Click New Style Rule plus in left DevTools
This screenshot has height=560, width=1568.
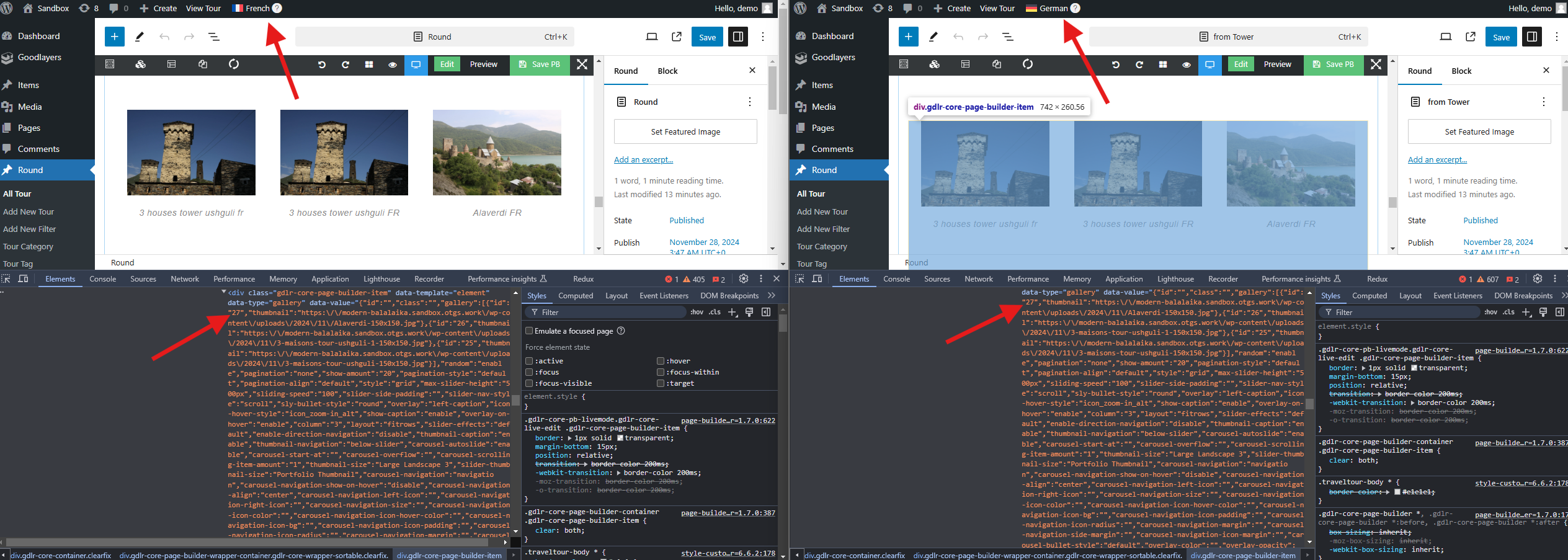click(x=733, y=312)
